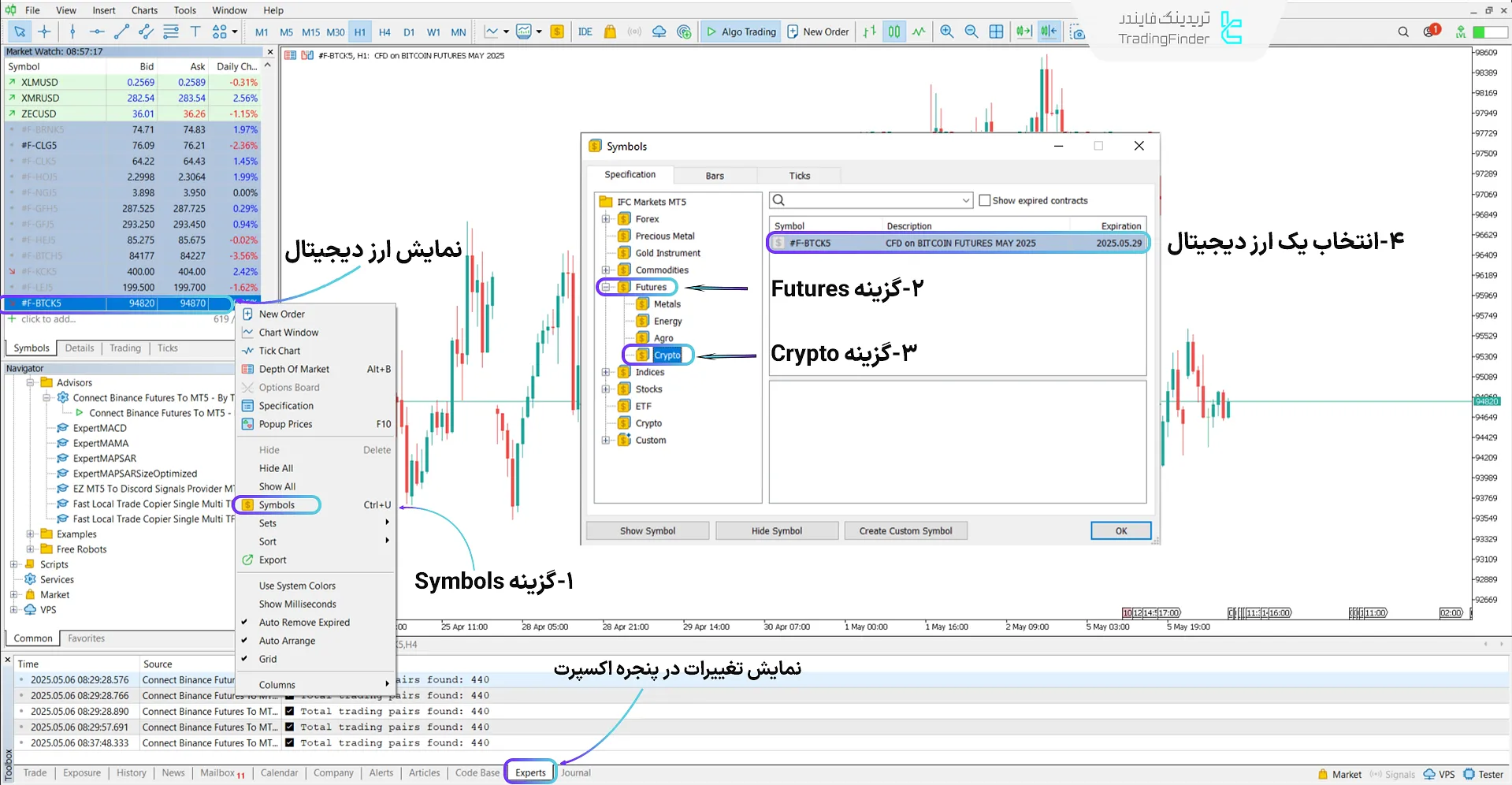Viewport: 1512px width, 785px height.
Task: Open the MetaEditor IDE icon
Action: [585, 32]
